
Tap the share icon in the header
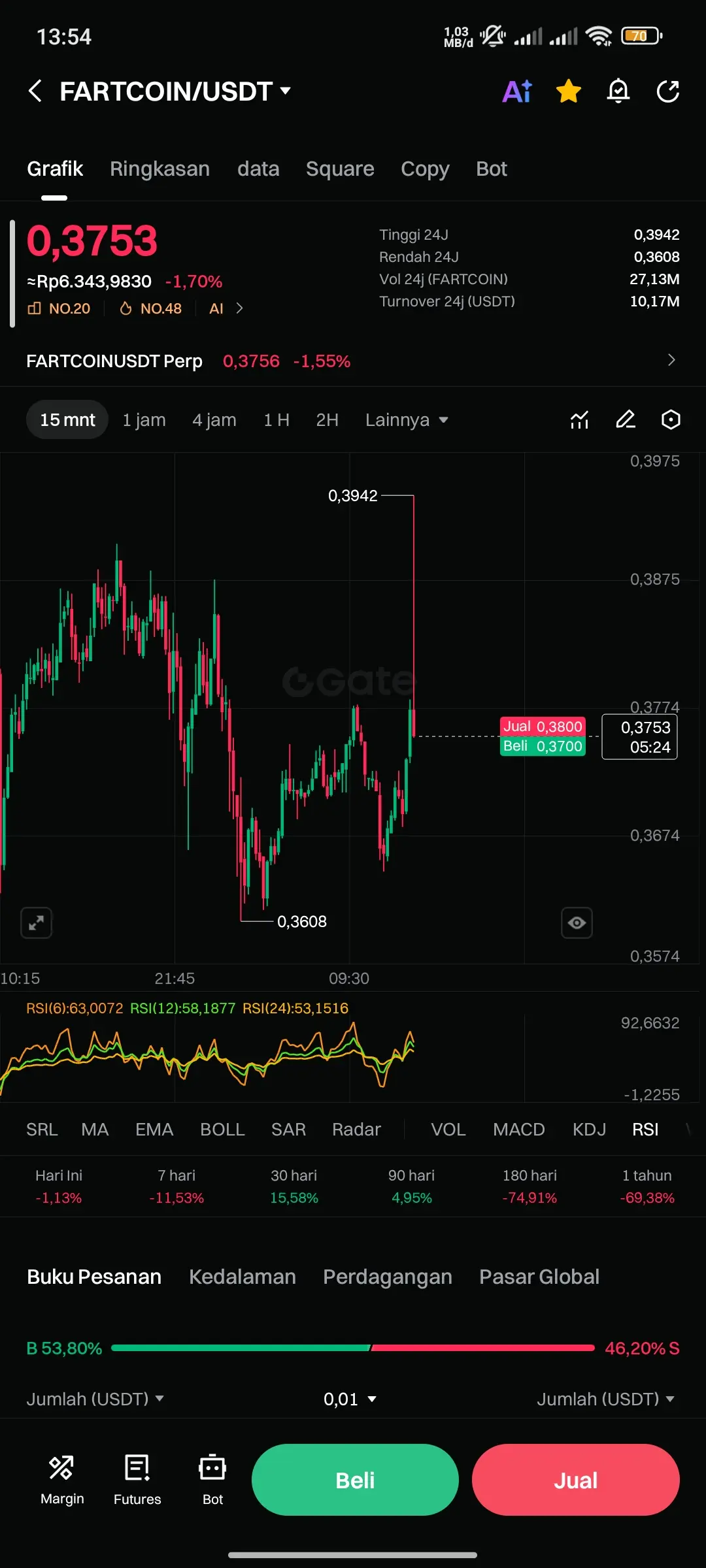(668, 91)
